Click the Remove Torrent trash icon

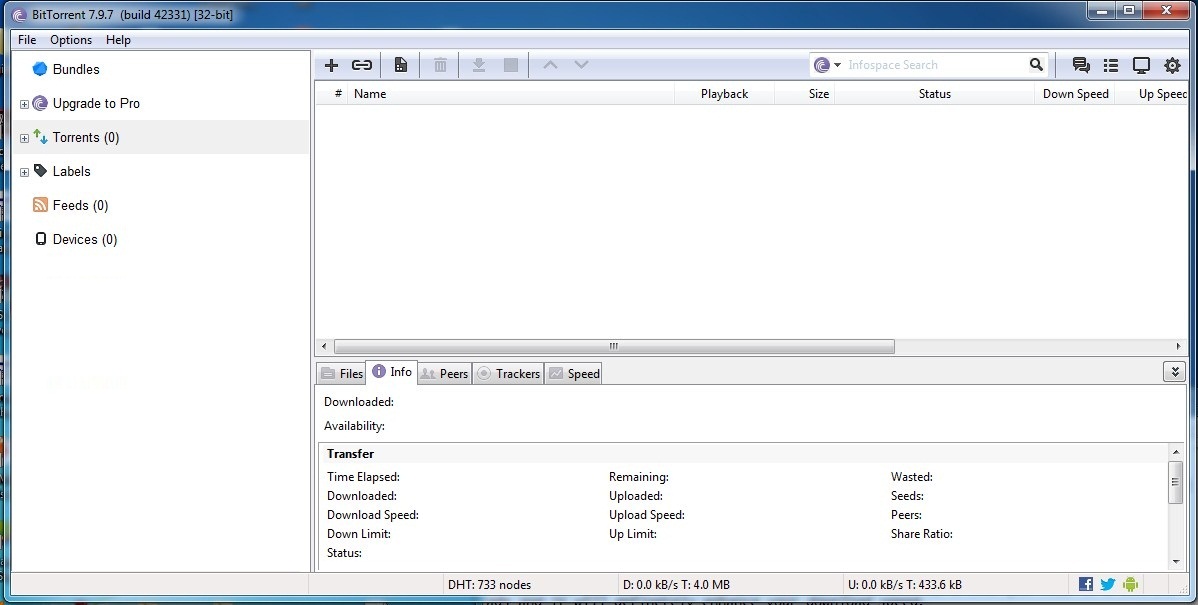click(x=440, y=65)
